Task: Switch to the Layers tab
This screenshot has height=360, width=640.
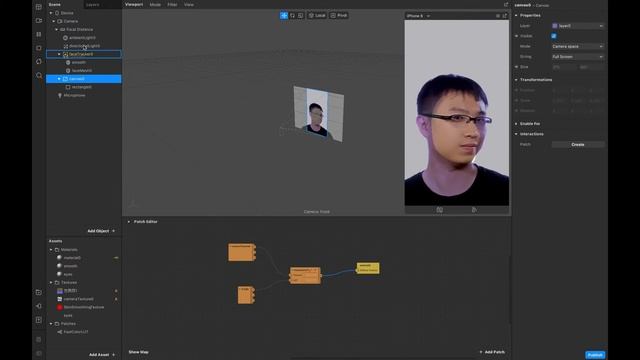Action: (x=93, y=4)
